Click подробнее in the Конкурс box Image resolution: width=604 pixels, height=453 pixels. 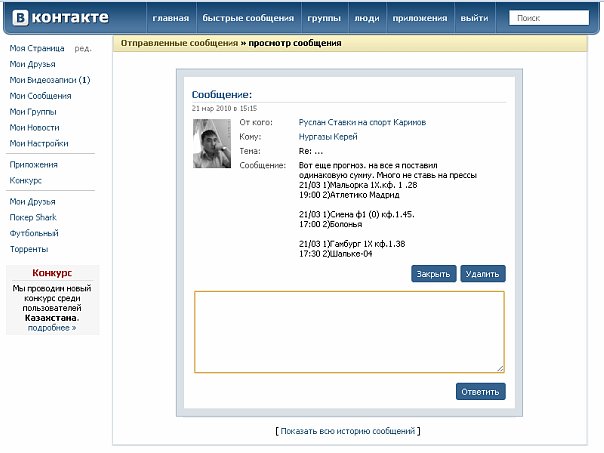[x=51, y=327]
